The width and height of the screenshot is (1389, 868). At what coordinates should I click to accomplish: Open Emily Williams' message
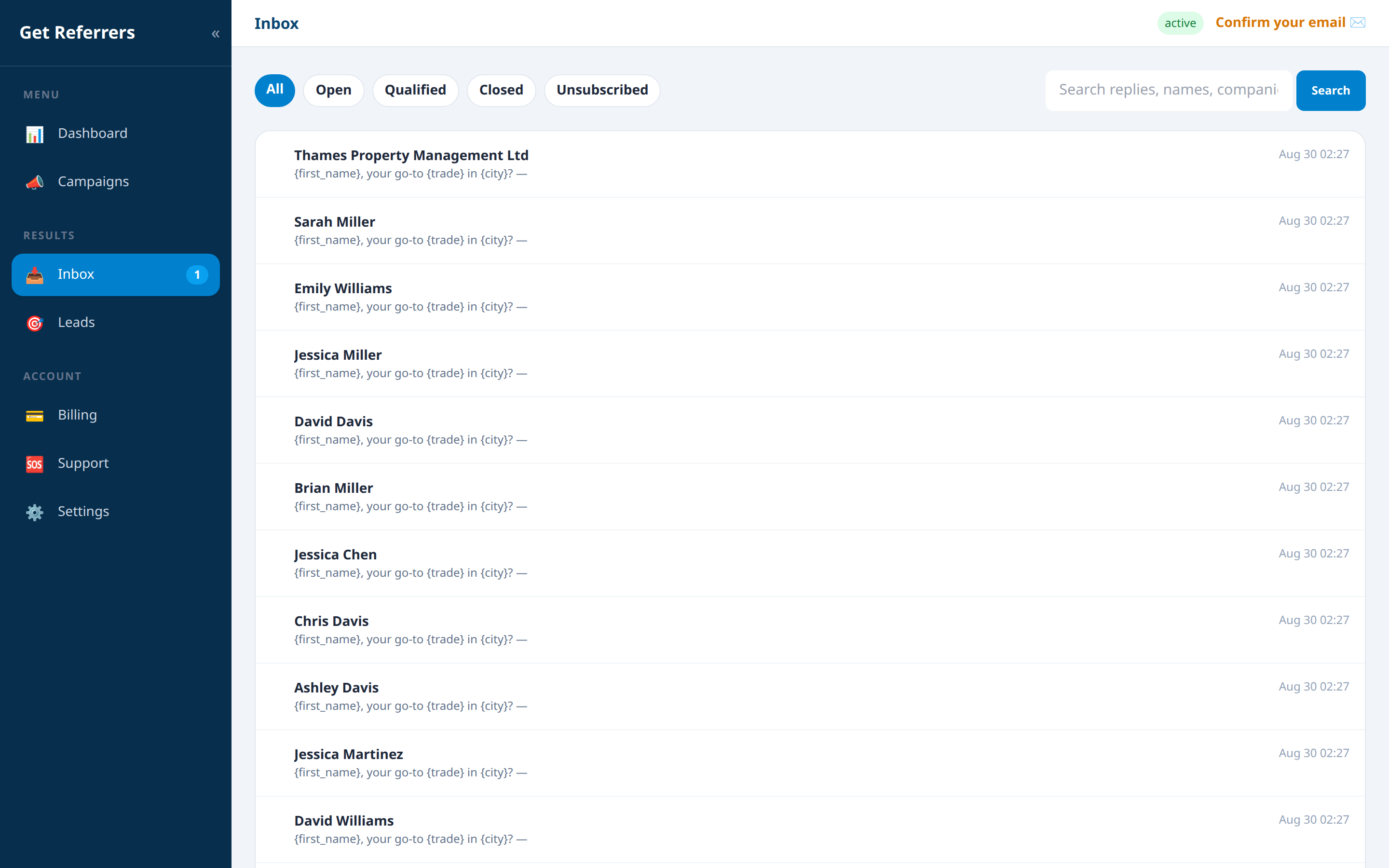click(x=810, y=298)
